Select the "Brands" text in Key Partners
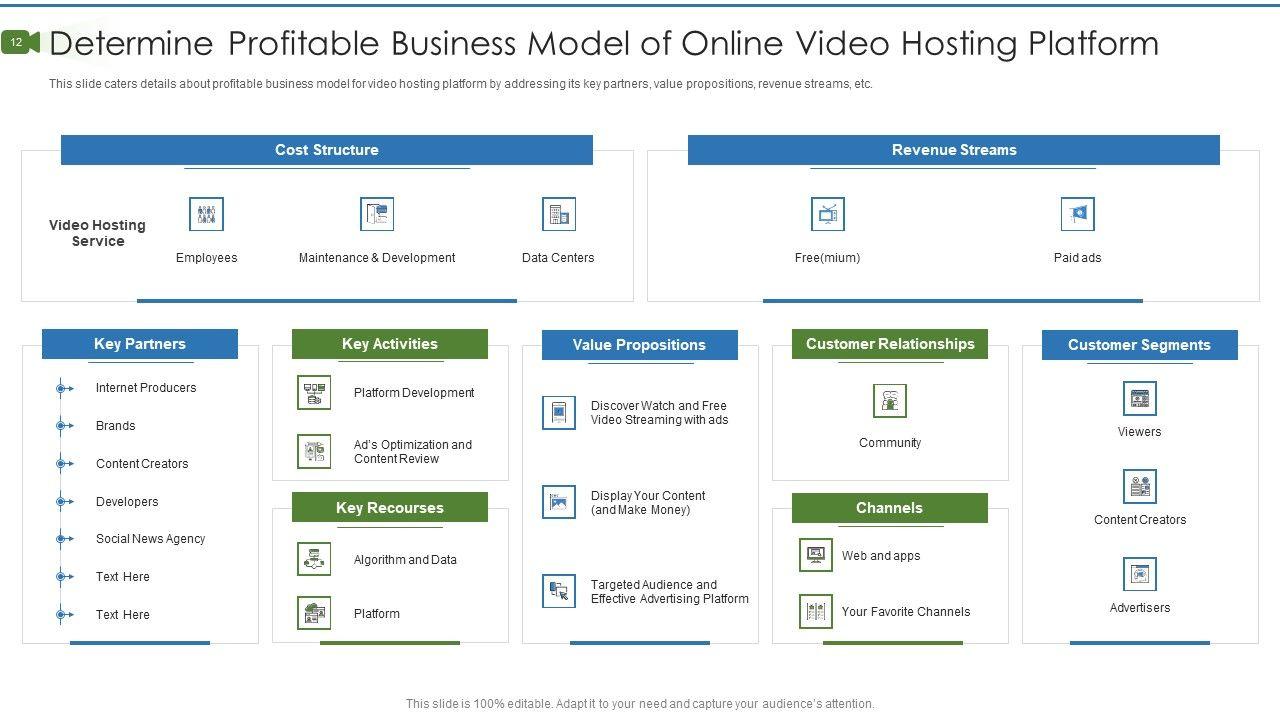The image size is (1280, 720). click(115, 426)
